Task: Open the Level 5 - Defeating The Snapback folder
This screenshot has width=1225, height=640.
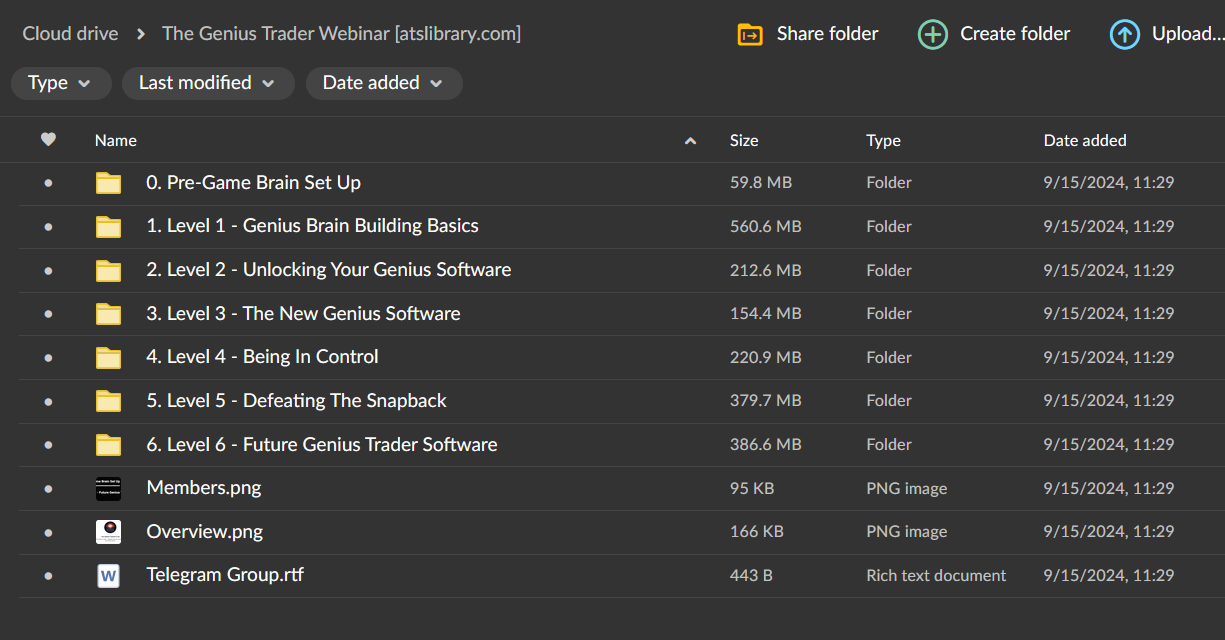Action: coord(296,400)
